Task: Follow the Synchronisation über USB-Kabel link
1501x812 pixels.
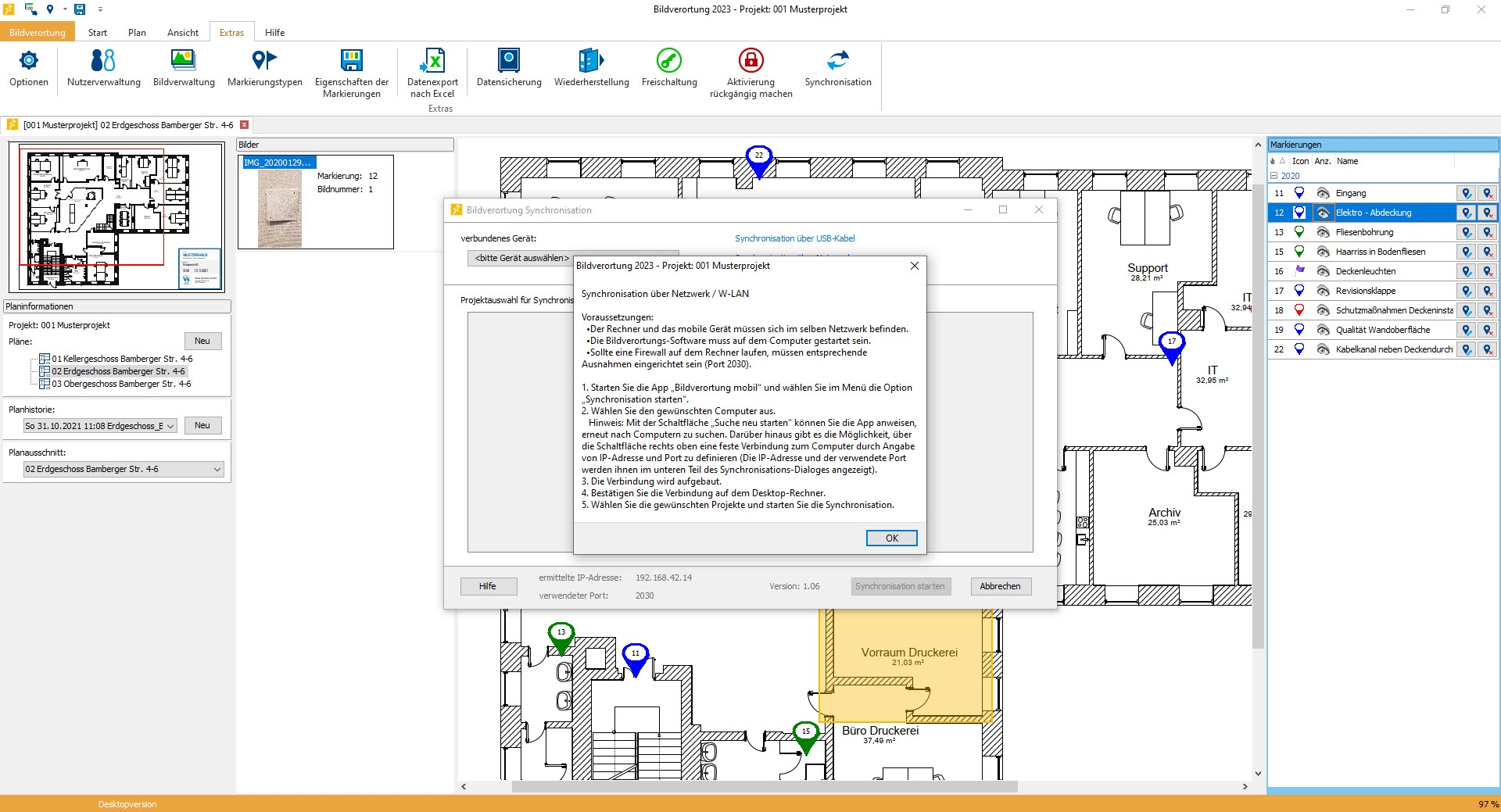Action: tap(795, 238)
